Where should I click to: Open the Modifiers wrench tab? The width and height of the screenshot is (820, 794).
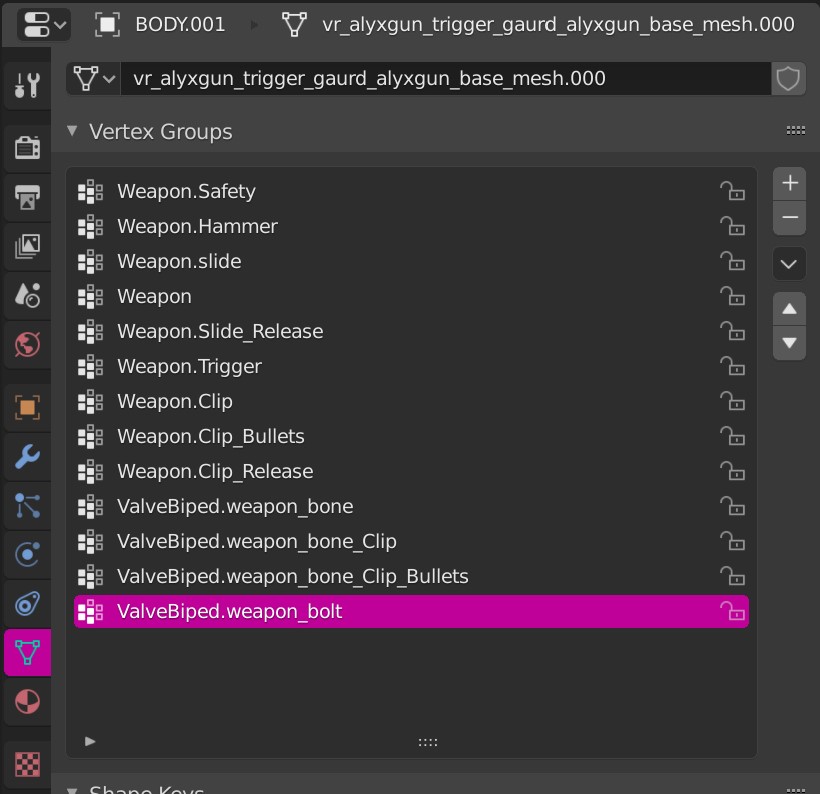coord(27,457)
